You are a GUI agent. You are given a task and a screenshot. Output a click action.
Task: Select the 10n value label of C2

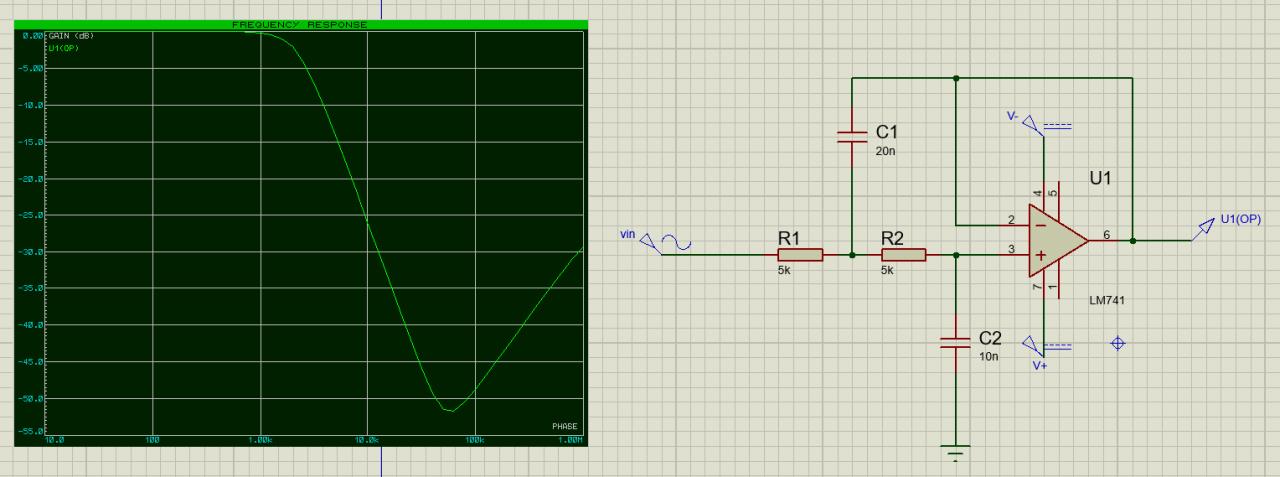point(987,357)
